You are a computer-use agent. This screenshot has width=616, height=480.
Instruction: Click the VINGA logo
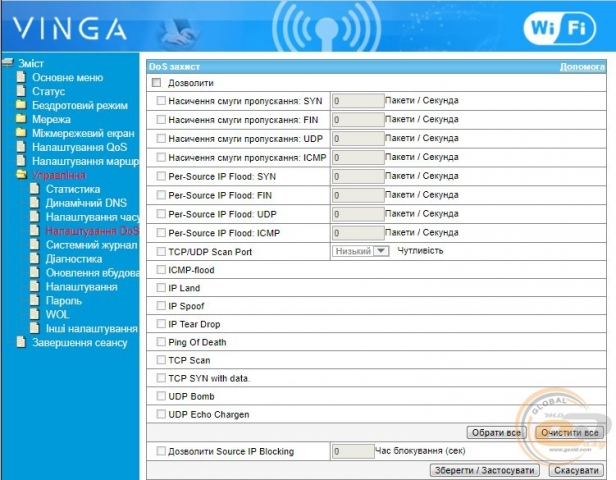[70, 29]
